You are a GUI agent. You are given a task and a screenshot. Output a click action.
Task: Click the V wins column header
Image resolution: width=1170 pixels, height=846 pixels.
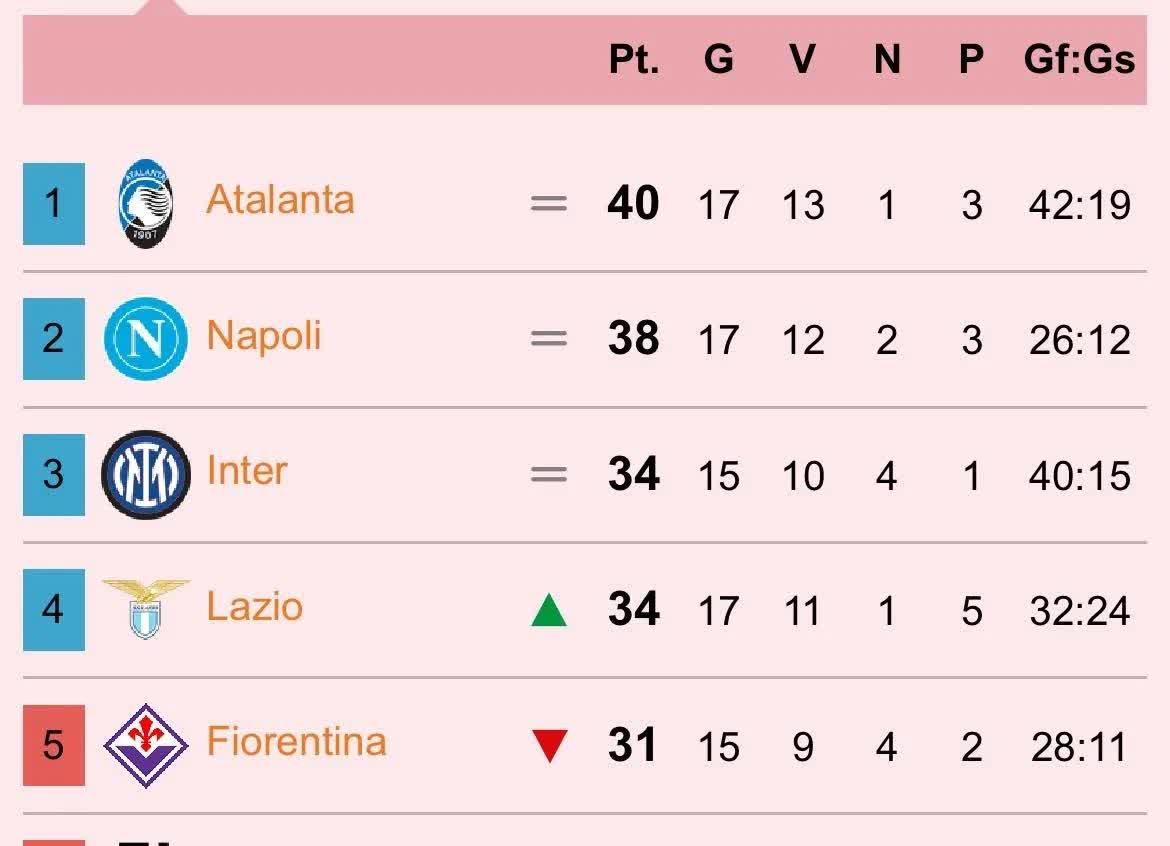[802, 60]
